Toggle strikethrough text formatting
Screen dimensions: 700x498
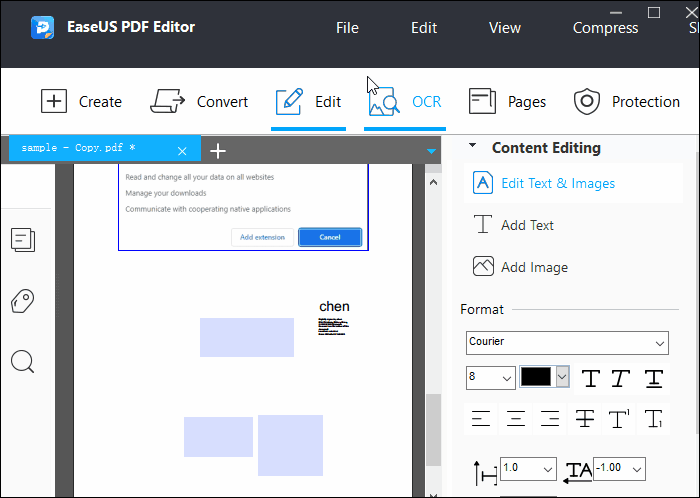click(x=585, y=419)
